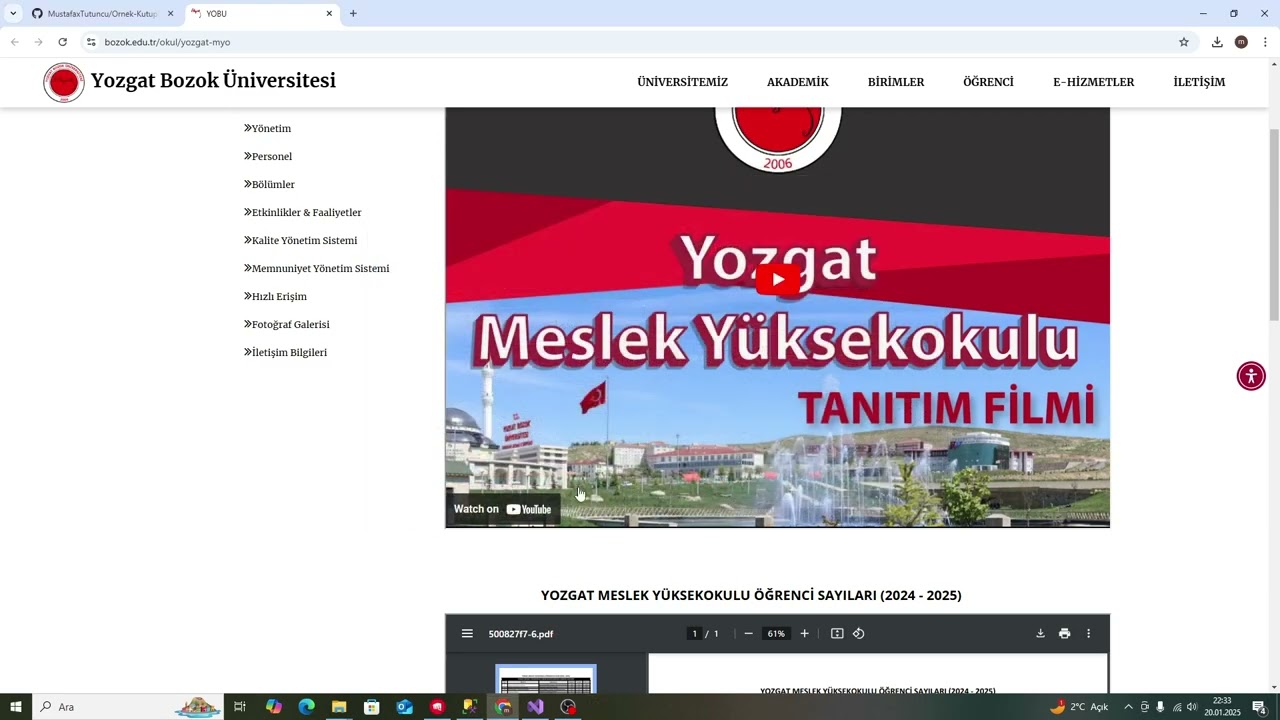Expand Kalite Yönetim Sistemi sidebar item
The width and height of the screenshot is (1280, 720).
click(301, 240)
